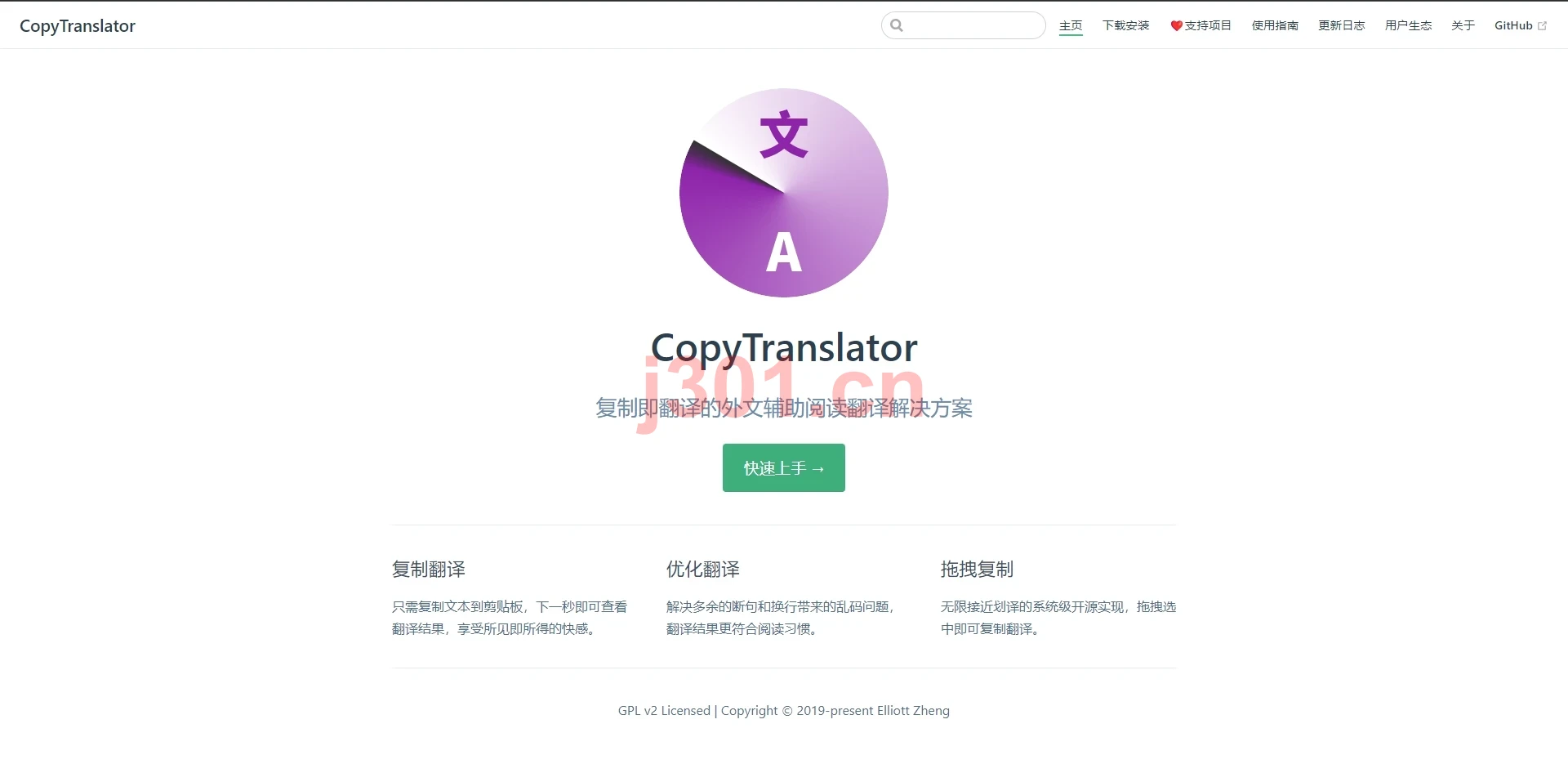Viewport: 1568px width, 773px height.
Task: Open the 主页 nav item
Action: [1071, 25]
